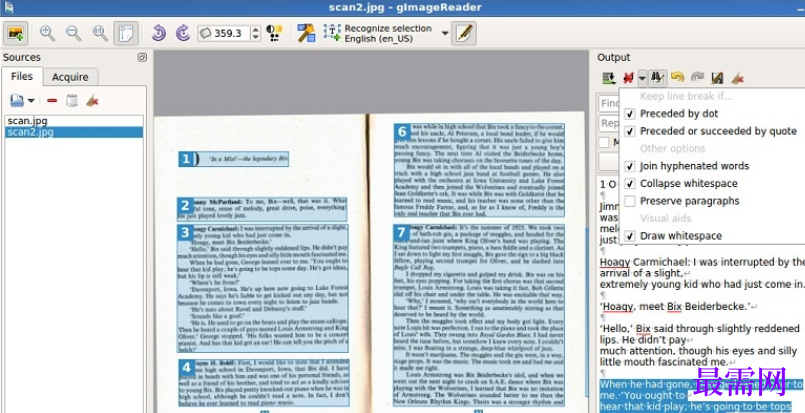Expand the add images dropdown arrow

point(31,101)
